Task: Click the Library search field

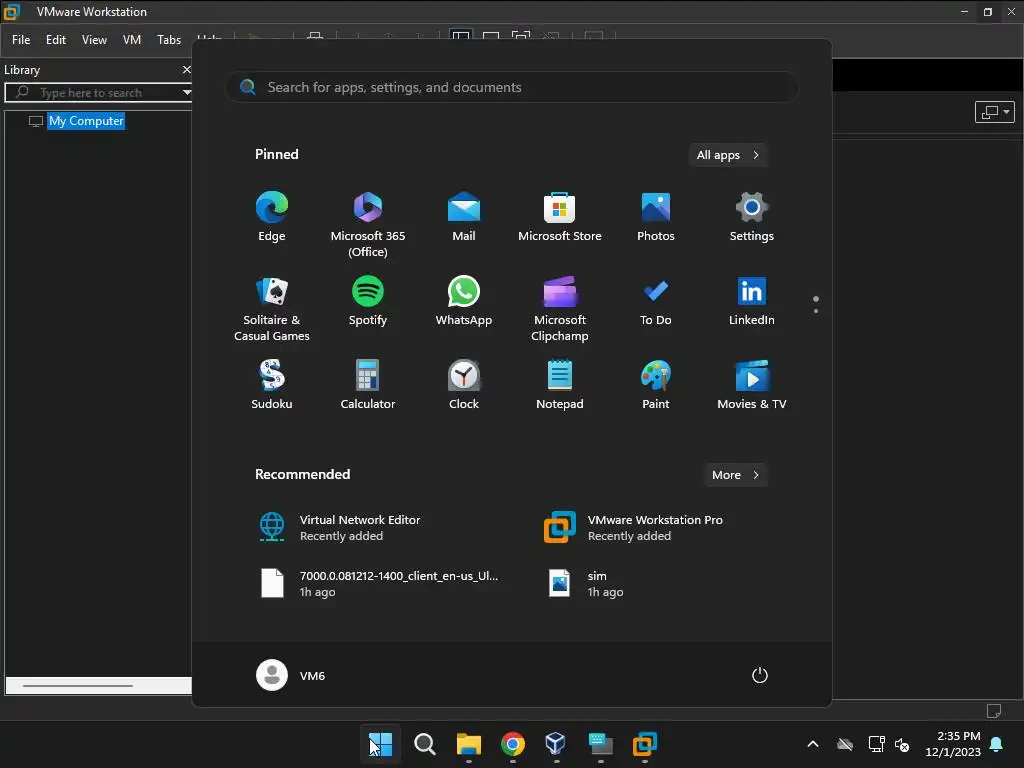Action: click(x=95, y=93)
